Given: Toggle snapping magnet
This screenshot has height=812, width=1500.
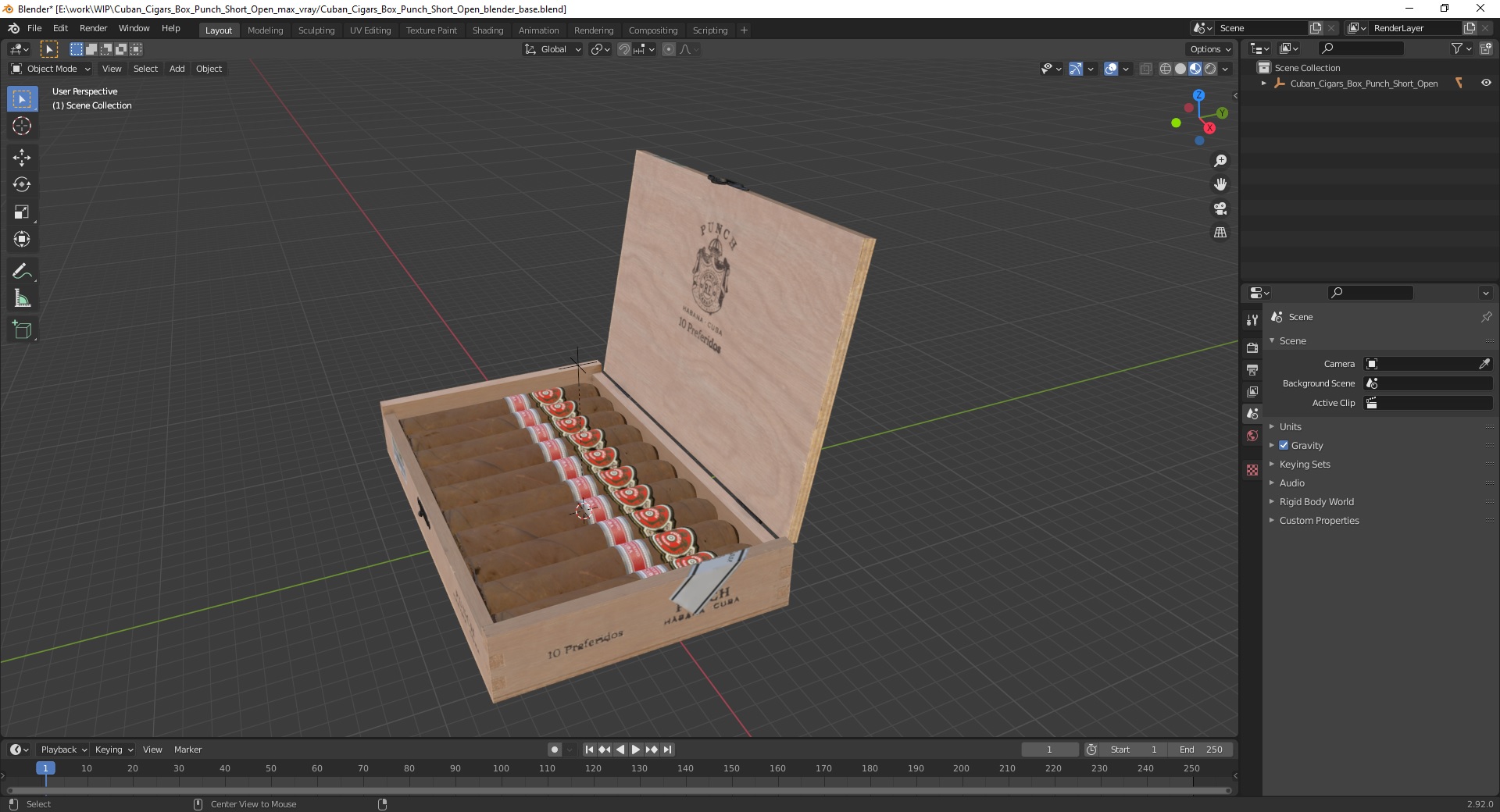Looking at the screenshot, I should 623,49.
